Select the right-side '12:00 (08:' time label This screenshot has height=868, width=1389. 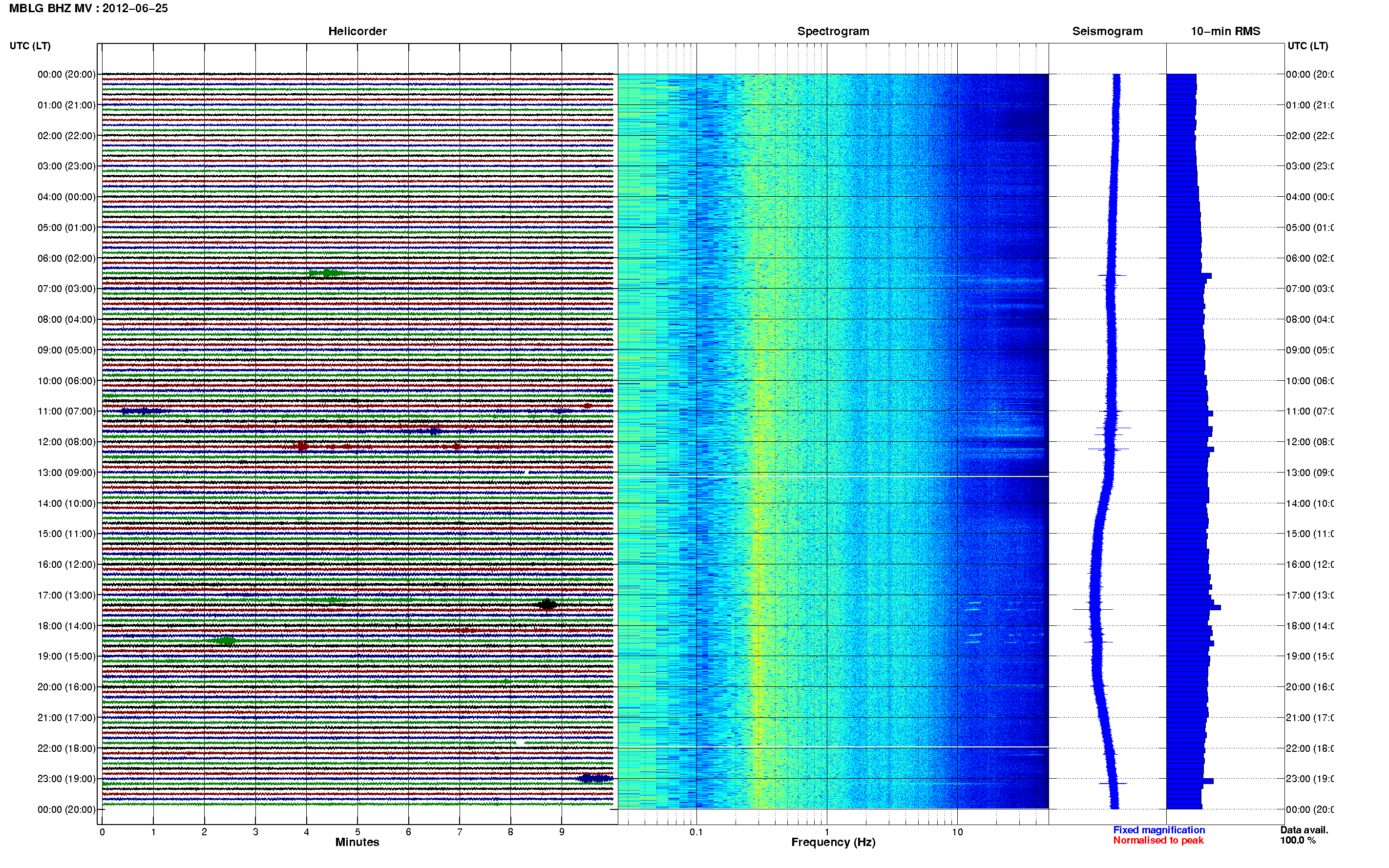(1309, 442)
